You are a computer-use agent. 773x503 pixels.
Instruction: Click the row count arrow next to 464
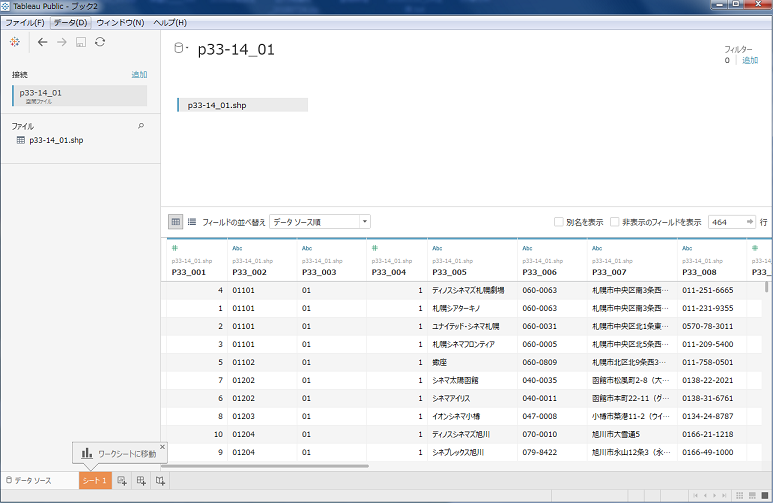pyautogui.click(x=749, y=222)
